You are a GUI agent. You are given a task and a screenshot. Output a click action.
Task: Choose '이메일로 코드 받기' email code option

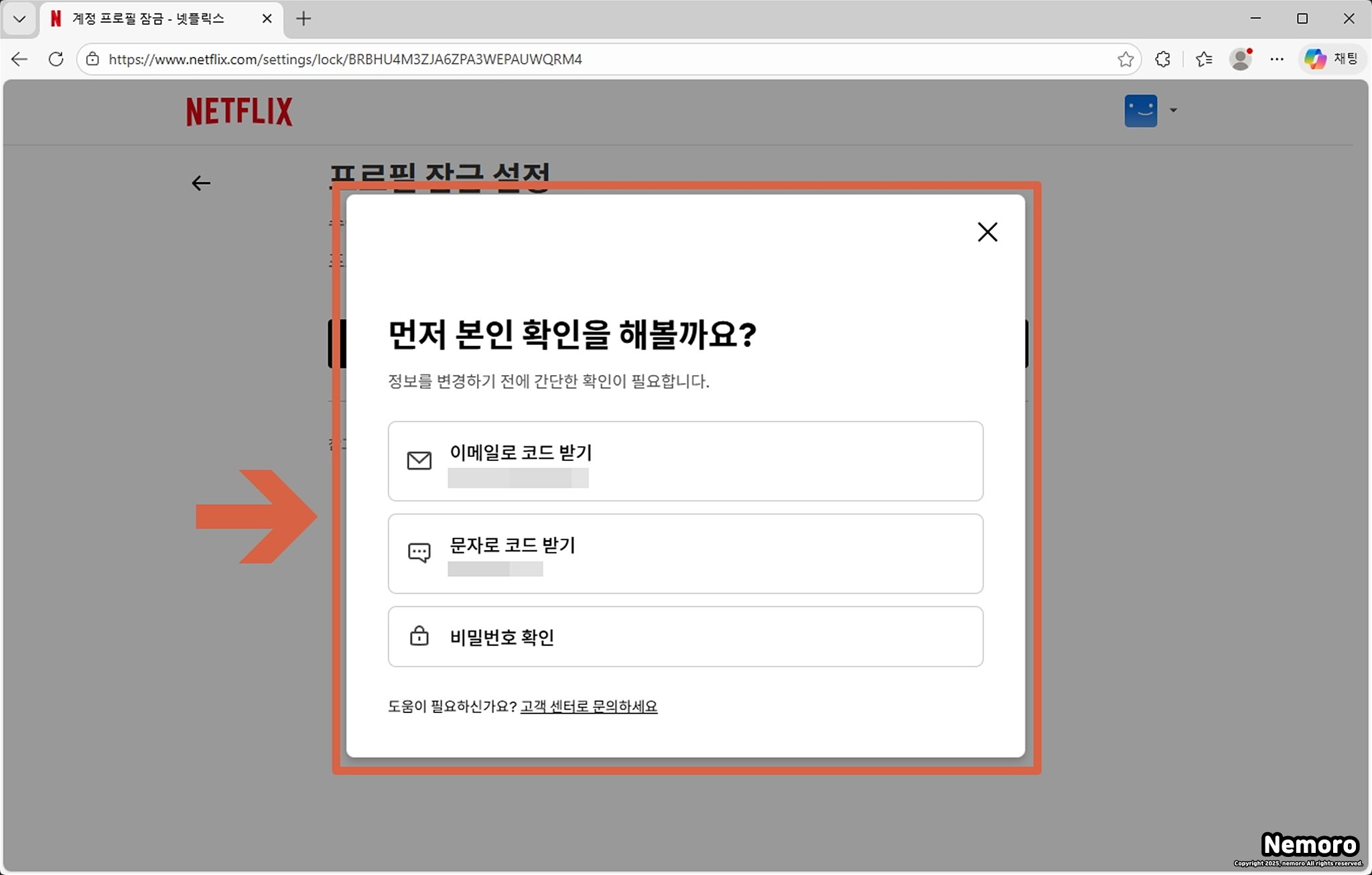pos(685,461)
